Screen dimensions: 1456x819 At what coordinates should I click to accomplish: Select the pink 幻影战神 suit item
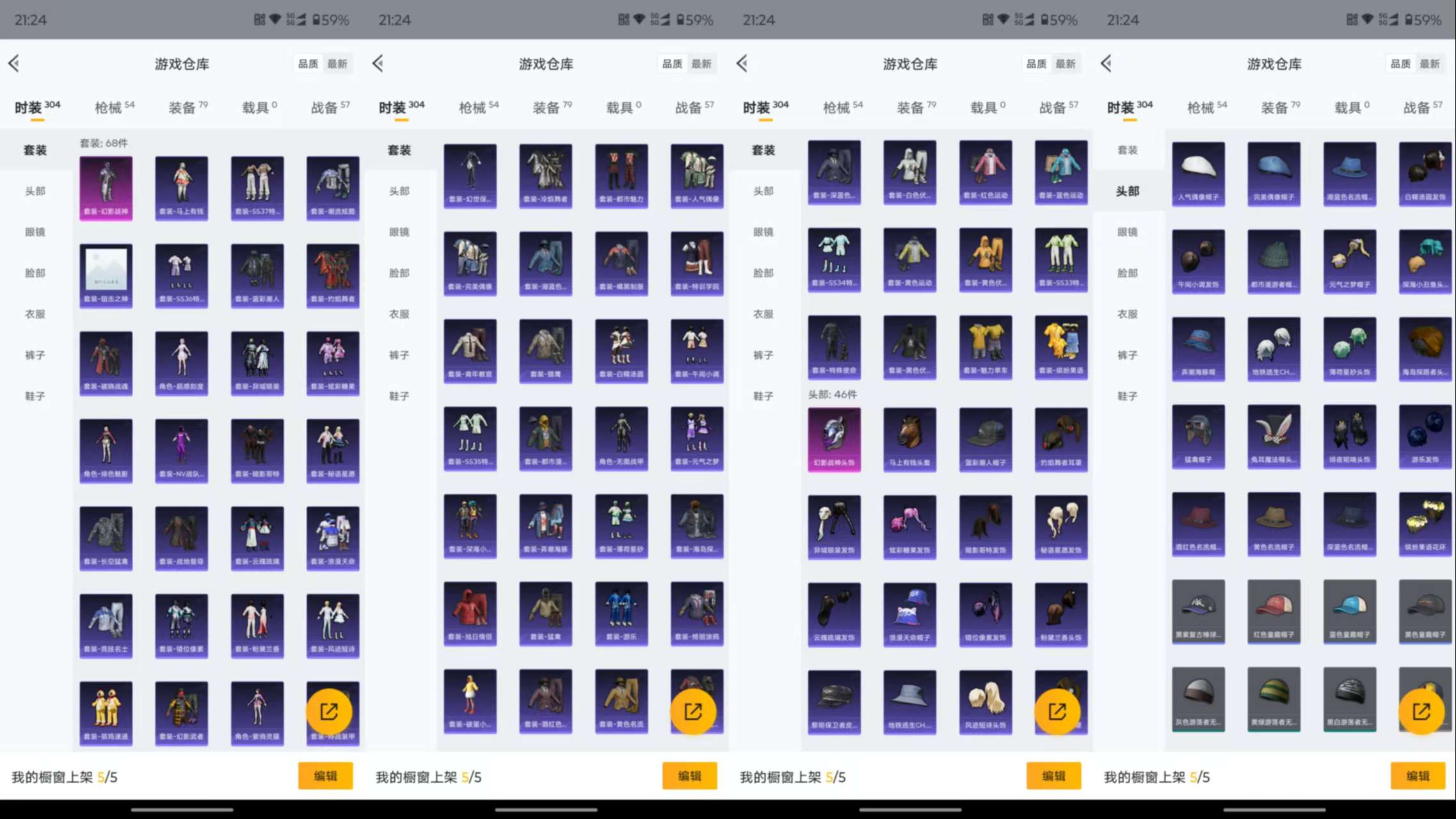coord(106,188)
